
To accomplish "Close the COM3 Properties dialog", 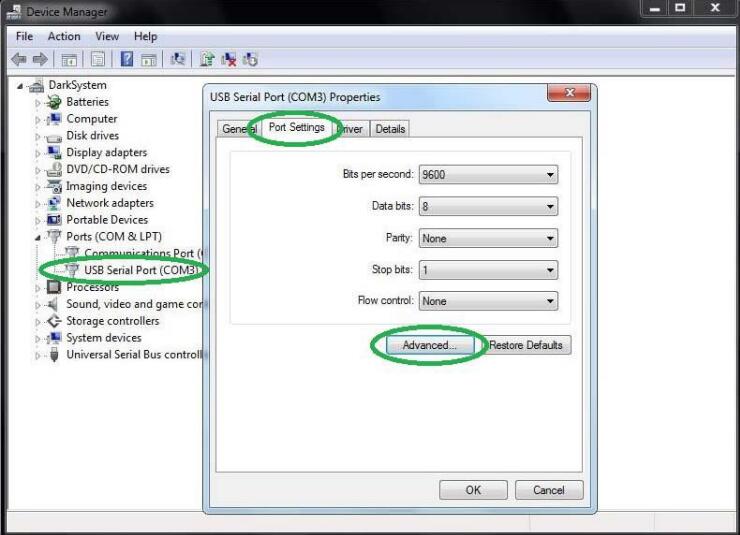I will 569,92.
